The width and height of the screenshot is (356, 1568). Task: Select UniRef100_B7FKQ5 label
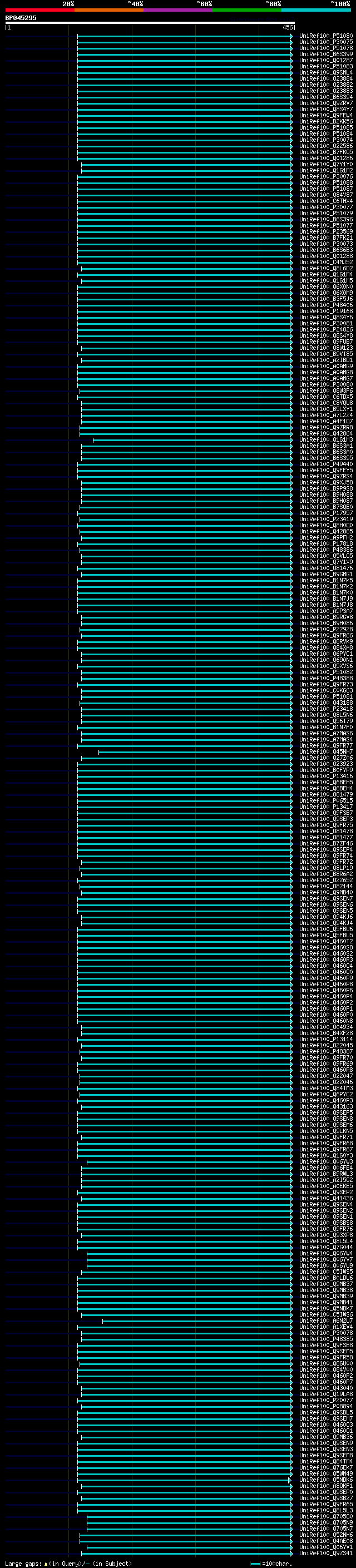tap(325, 152)
